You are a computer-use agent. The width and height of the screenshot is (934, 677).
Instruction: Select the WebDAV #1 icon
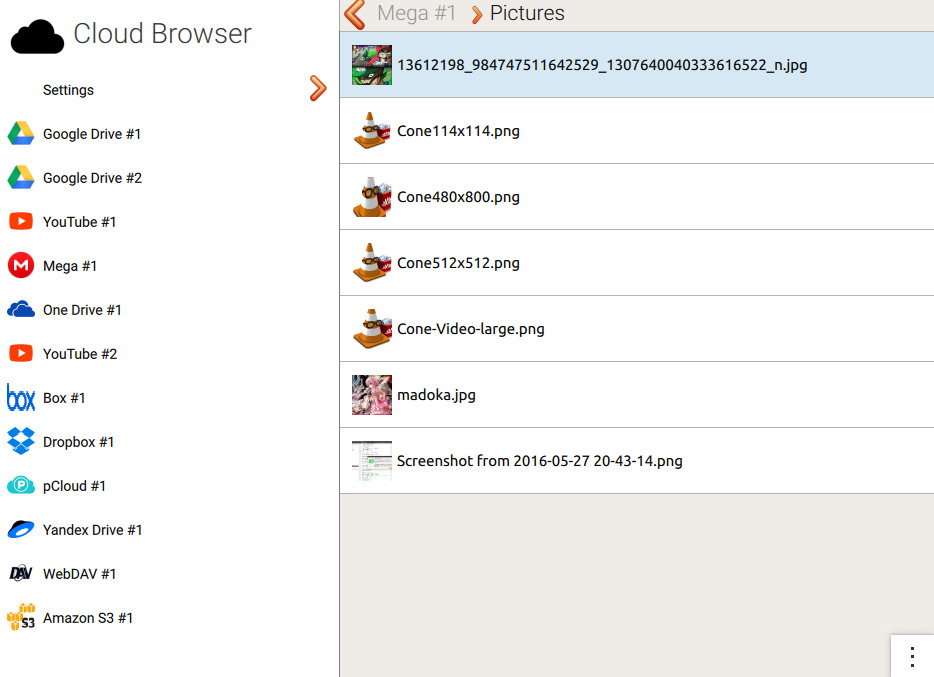(x=21, y=573)
